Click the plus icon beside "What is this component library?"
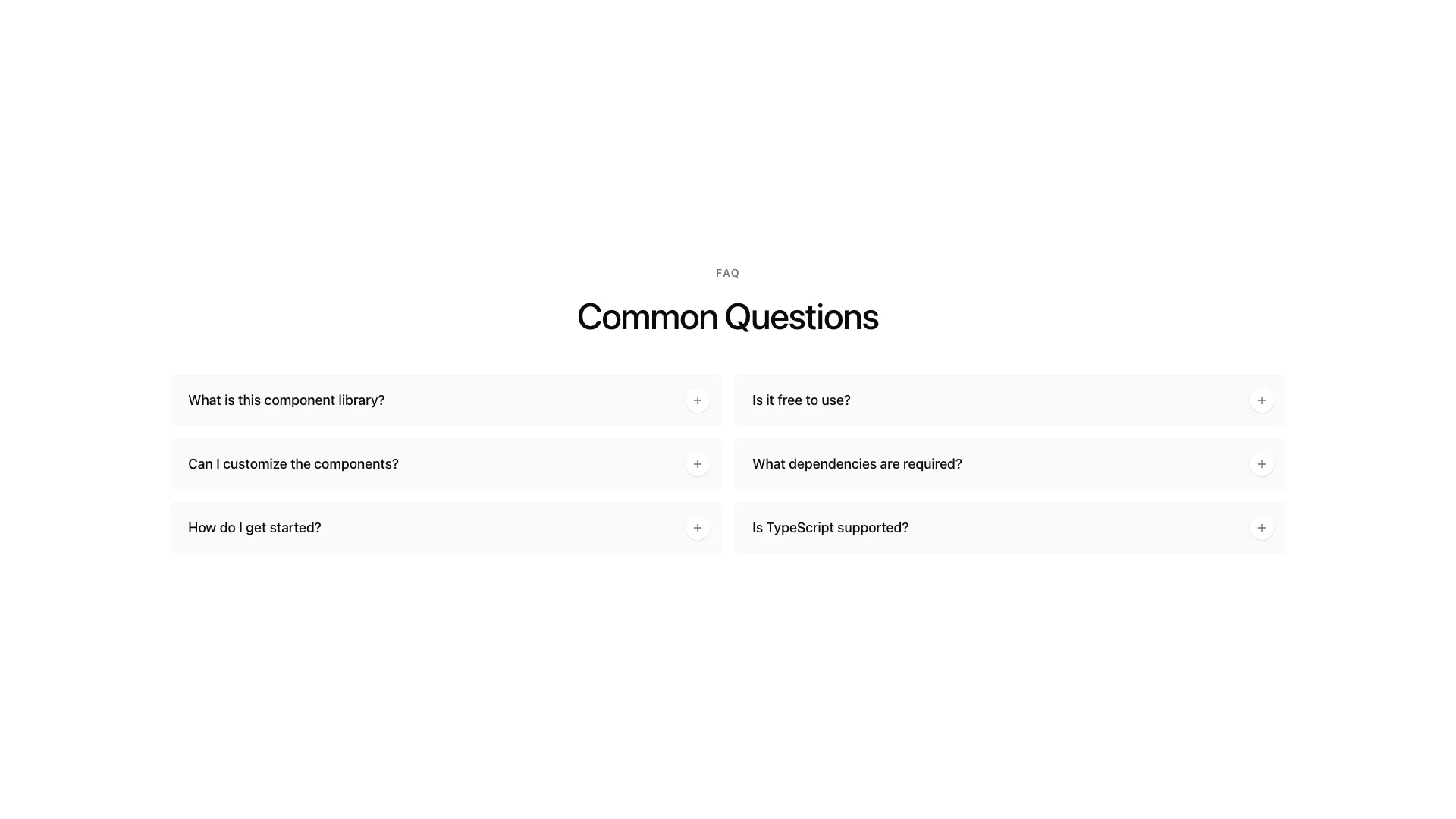Viewport: 1456px width, 819px height. coord(697,400)
